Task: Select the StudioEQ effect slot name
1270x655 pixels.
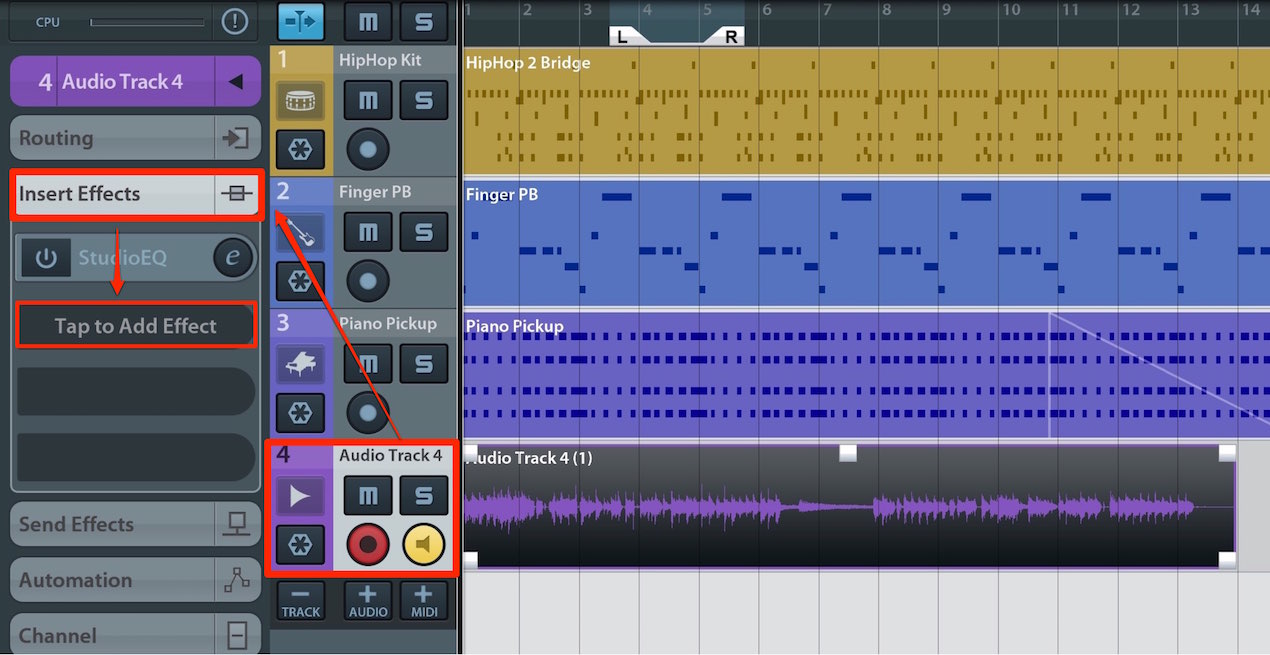Action: point(123,258)
